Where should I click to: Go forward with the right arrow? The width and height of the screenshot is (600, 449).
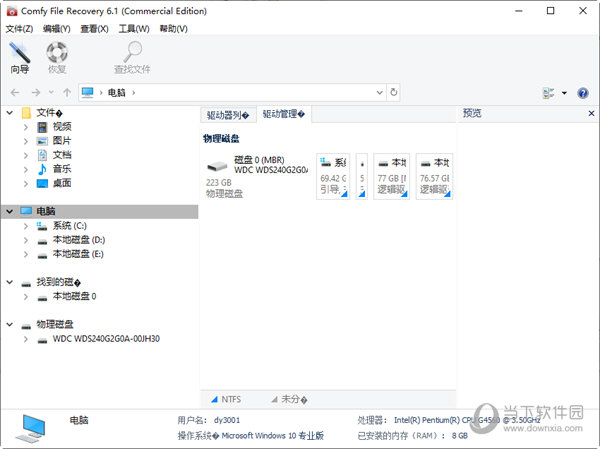point(36,93)
